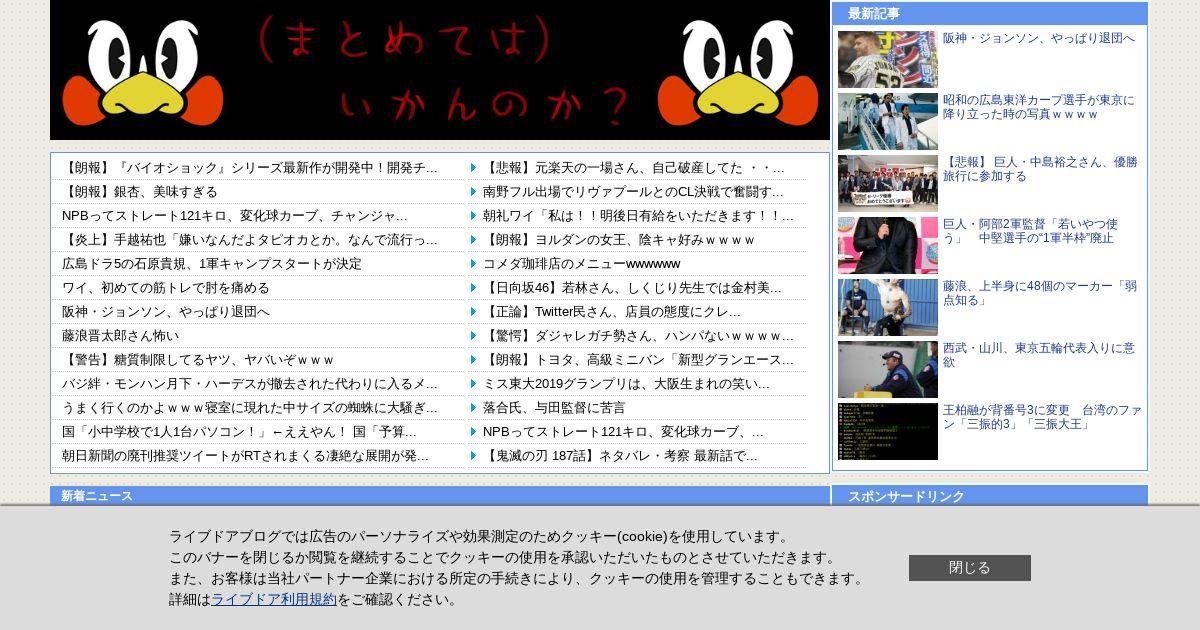Click arrow bullet beside 【正論】Twitter民さん
This screenshot has height=630, width=1200.
click(474, 312)
